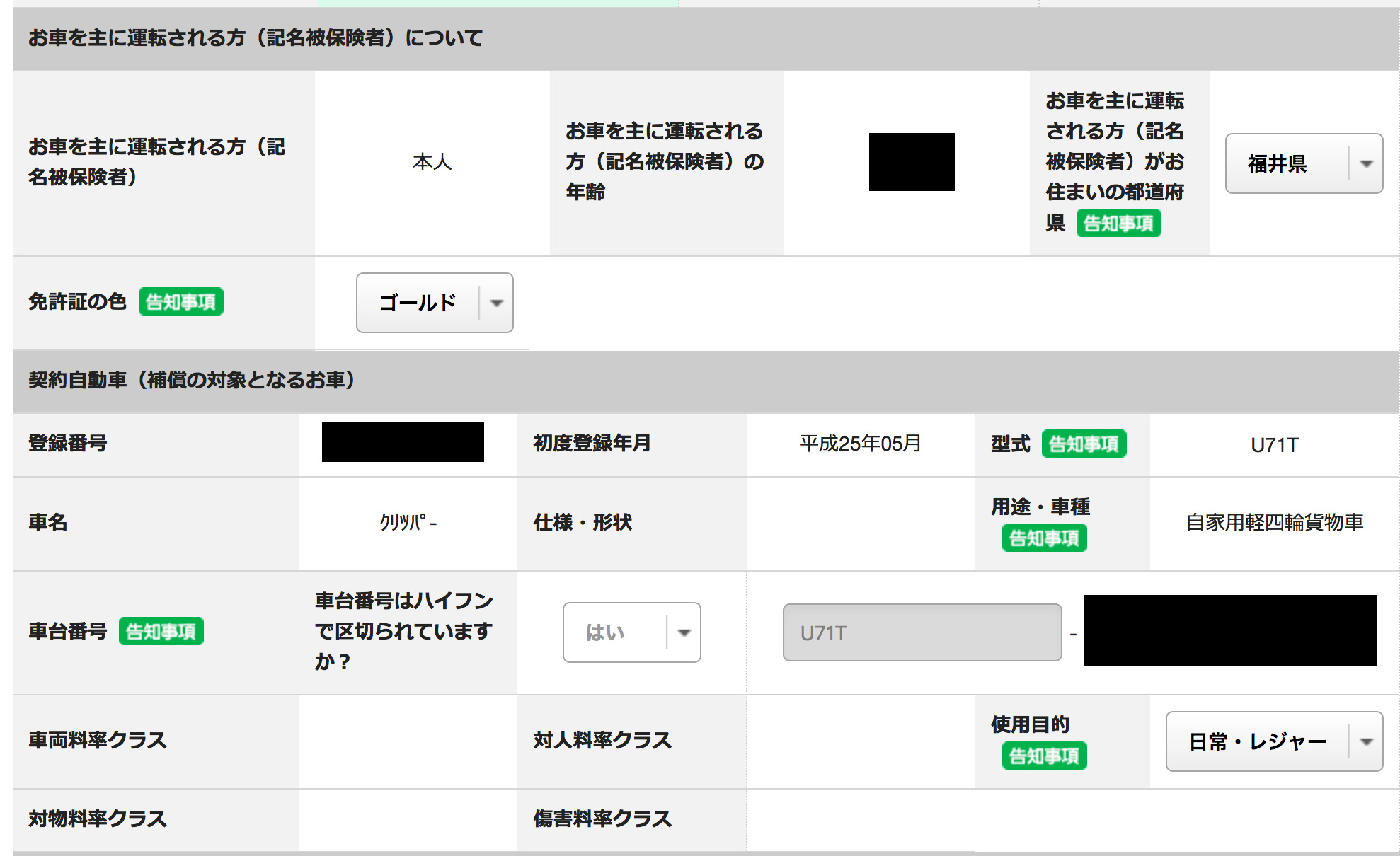Viewport: 1400px width, 856px height.
Task: Click 告知事項 badge next to 免許証の色
Action: coord(181,302)
